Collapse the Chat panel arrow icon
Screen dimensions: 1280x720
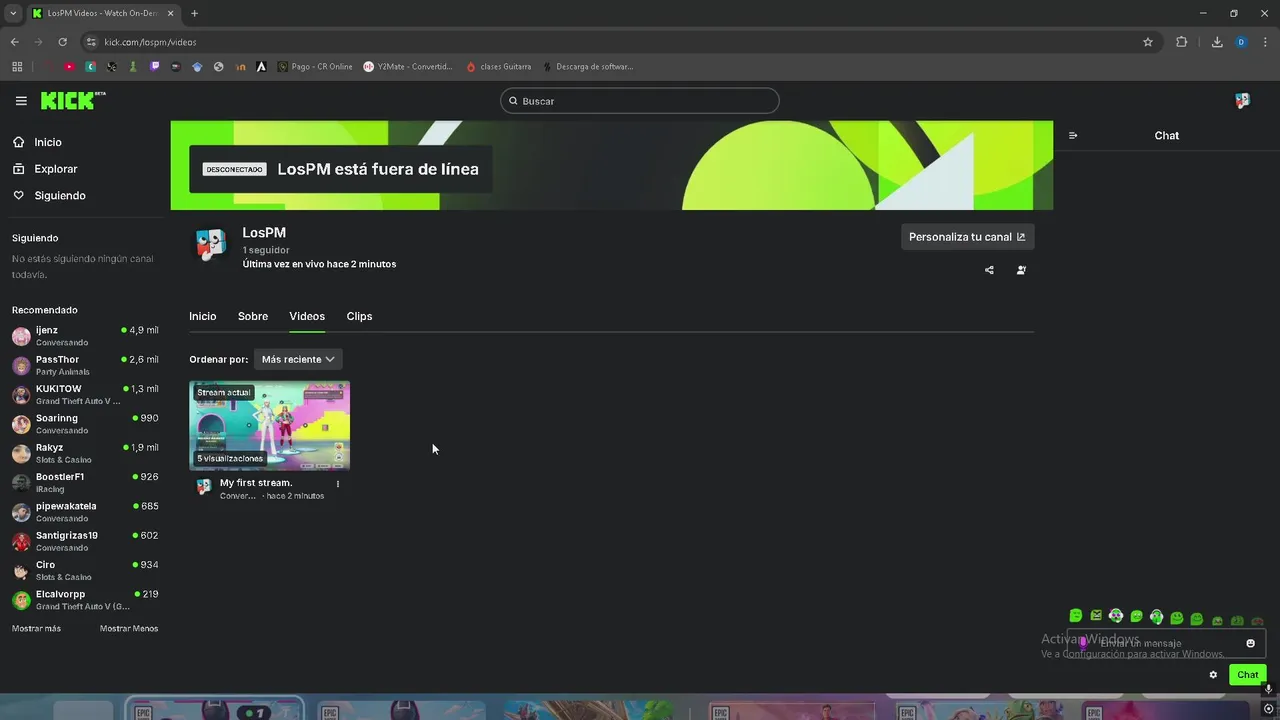(x=1073, y=136)
